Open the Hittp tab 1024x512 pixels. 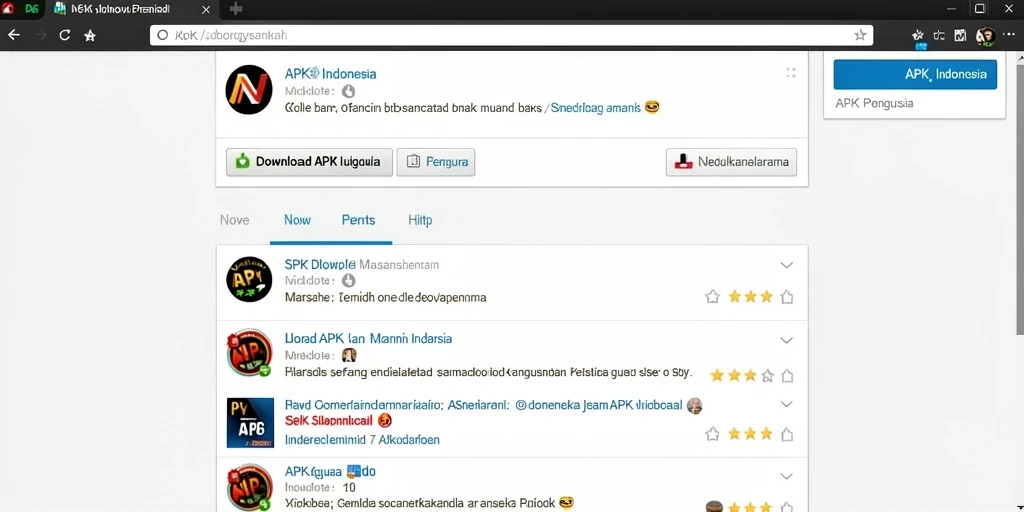coord(420,220)
